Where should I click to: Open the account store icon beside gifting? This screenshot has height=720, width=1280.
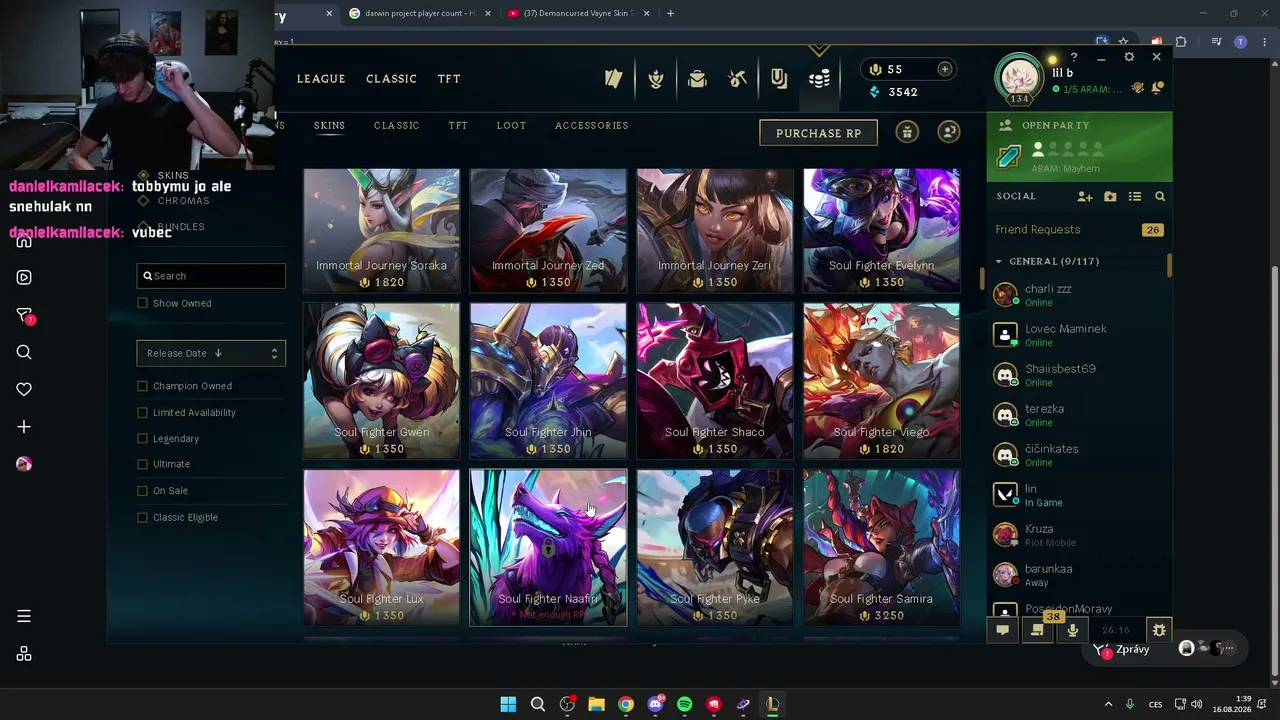tap(949, 132)
